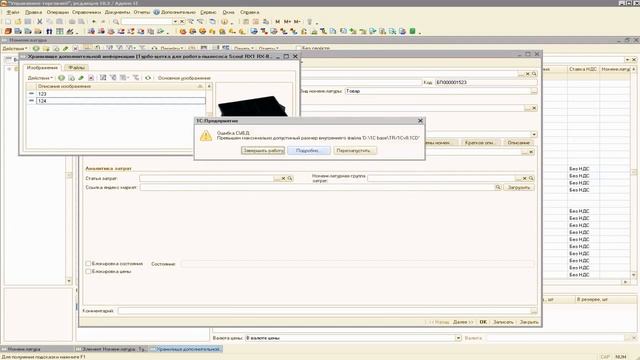Click the Загрузить button
Viewport: 640px width, 360px height.
[x=519, y=187]
